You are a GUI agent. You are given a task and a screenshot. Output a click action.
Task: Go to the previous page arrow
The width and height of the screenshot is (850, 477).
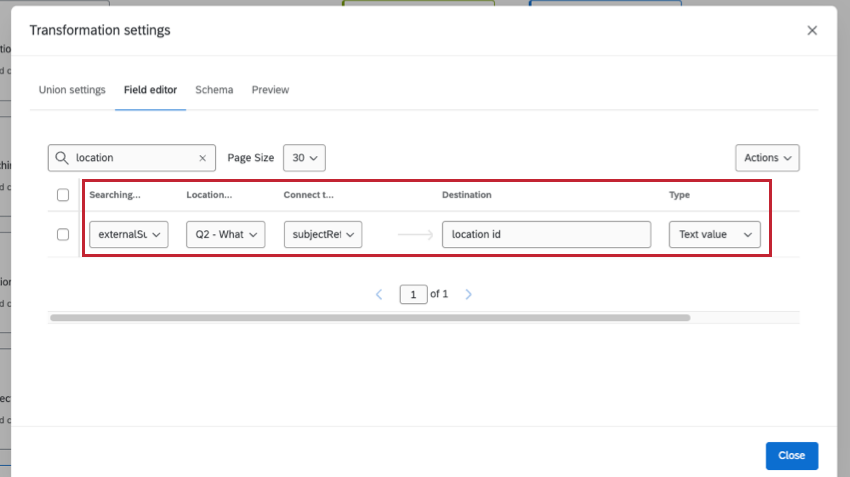(x=379, y=294)
